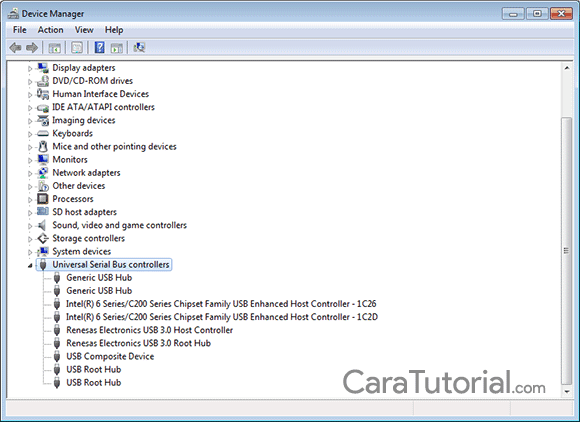Select the second Generic USB Hub
The image size is (580, 422).
pos(99,291)
